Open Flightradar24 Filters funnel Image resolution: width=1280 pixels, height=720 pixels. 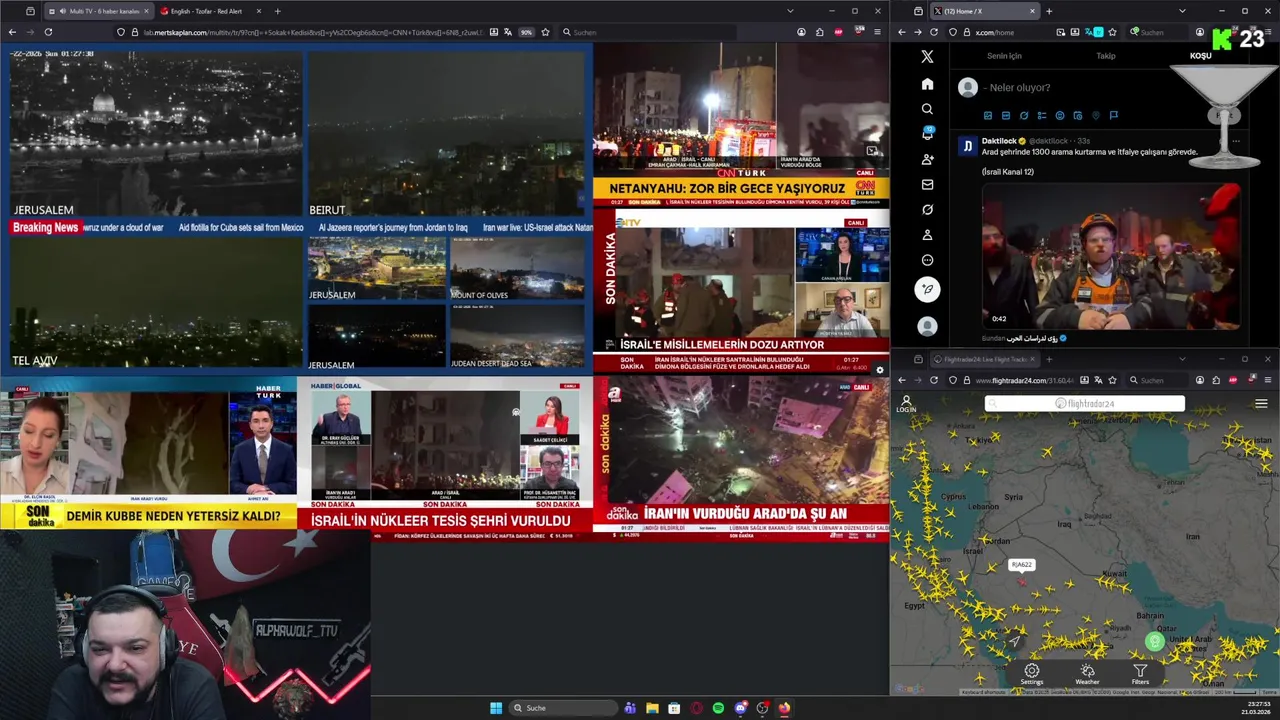1140,674
